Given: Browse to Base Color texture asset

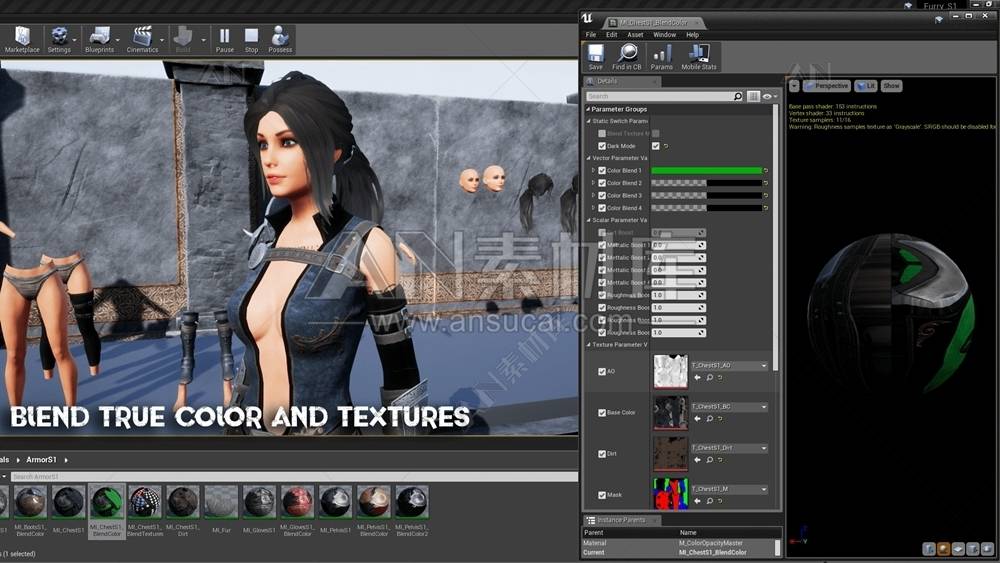Looking at the screenshot, I should [x=709, y=419].
